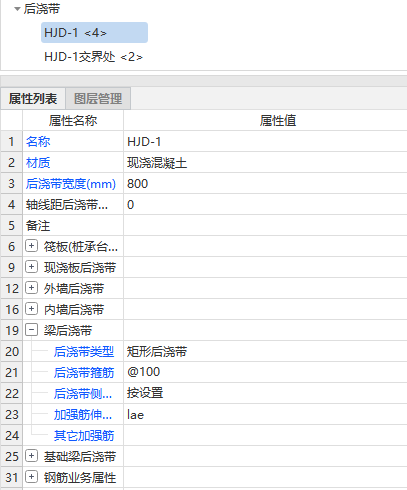Switch to 属性列表 tab
Screen dimensions: 407x490
click(x=33, y=99)
